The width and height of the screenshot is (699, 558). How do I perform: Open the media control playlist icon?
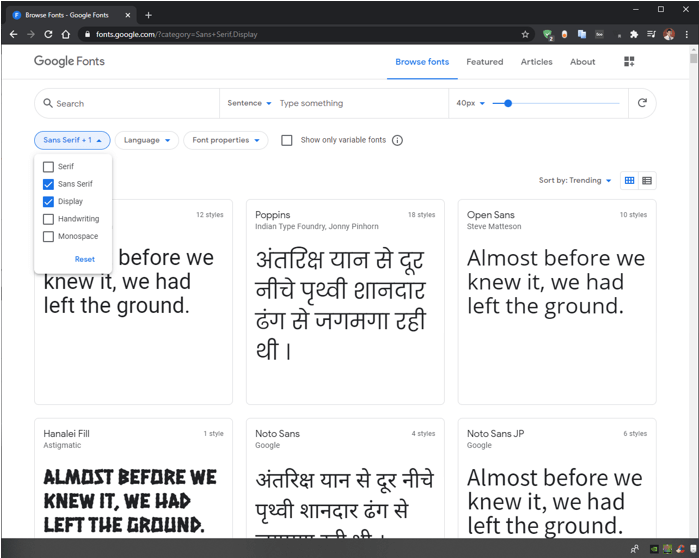pos(651,34)
